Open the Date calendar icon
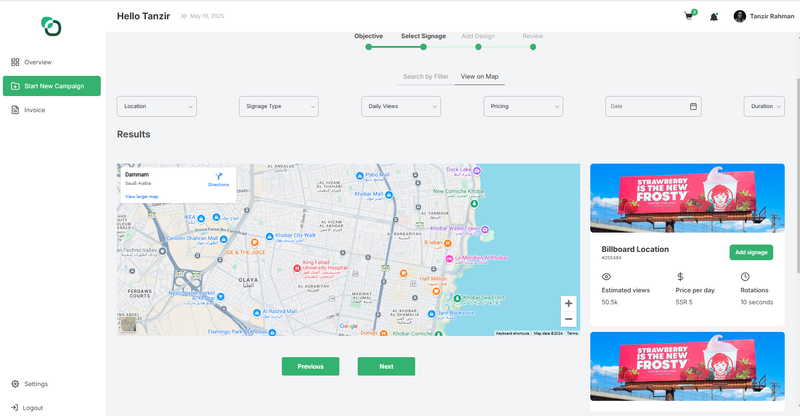Image resolution: width=800 pixels, height=416 pixels. coord(693,106)
